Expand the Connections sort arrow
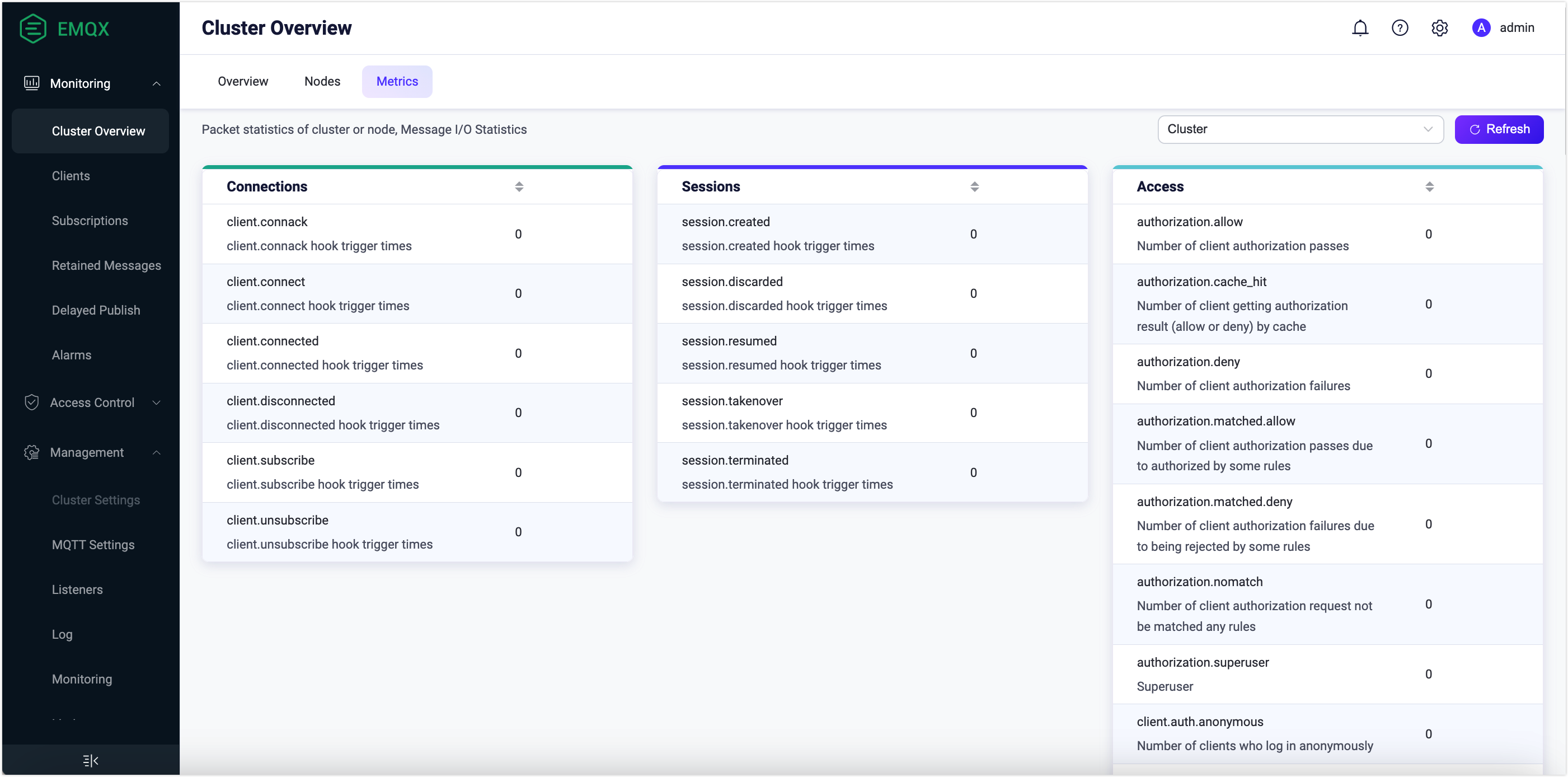The width and height of the screenshot is (1568, 777). (x=519, y=187)
